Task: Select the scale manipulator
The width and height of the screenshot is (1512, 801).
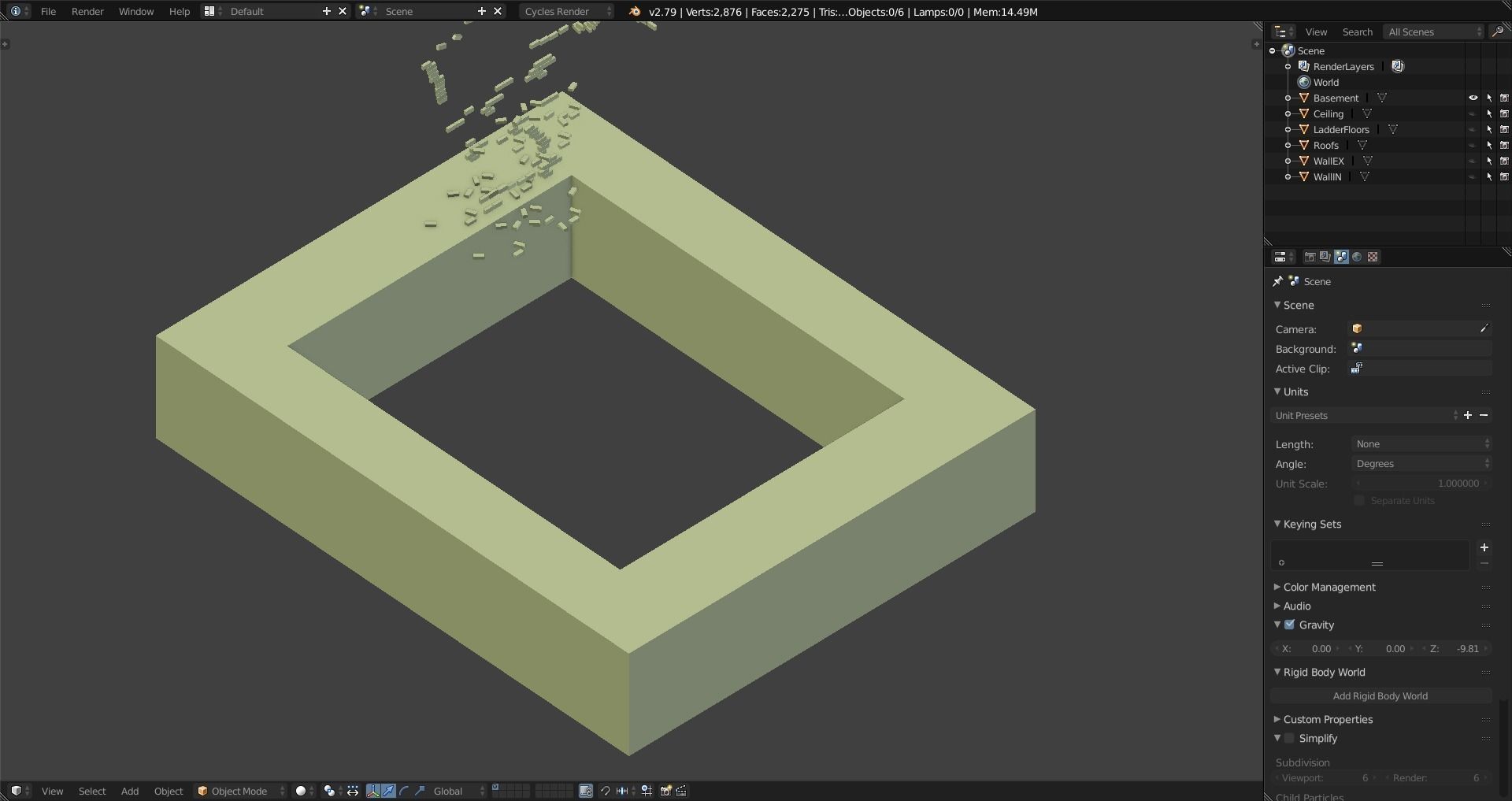Action: [x=420, y=791]
